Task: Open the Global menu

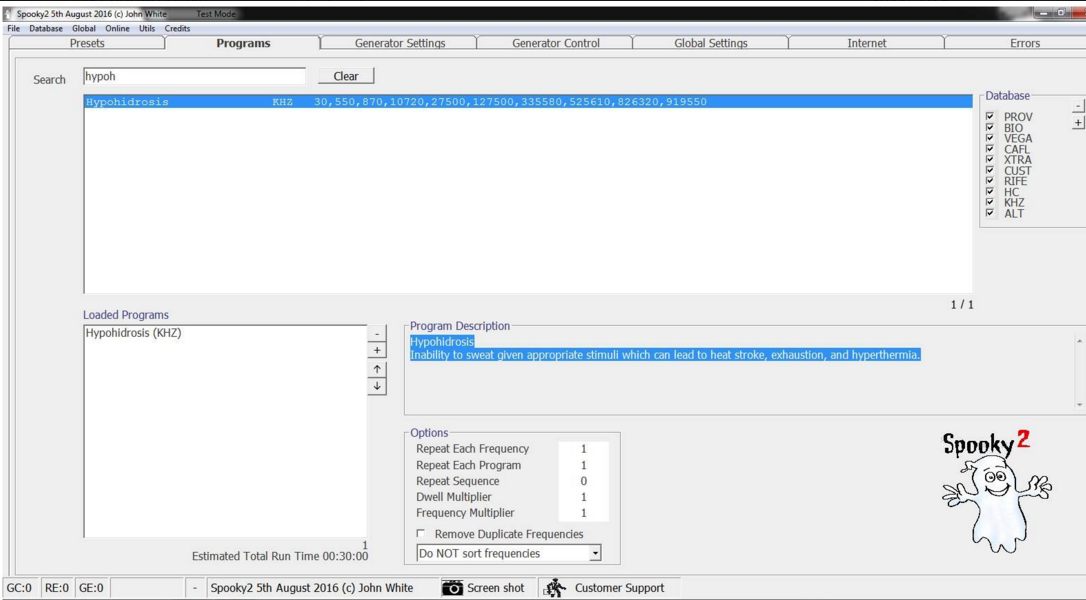Action: click(84, 28)
